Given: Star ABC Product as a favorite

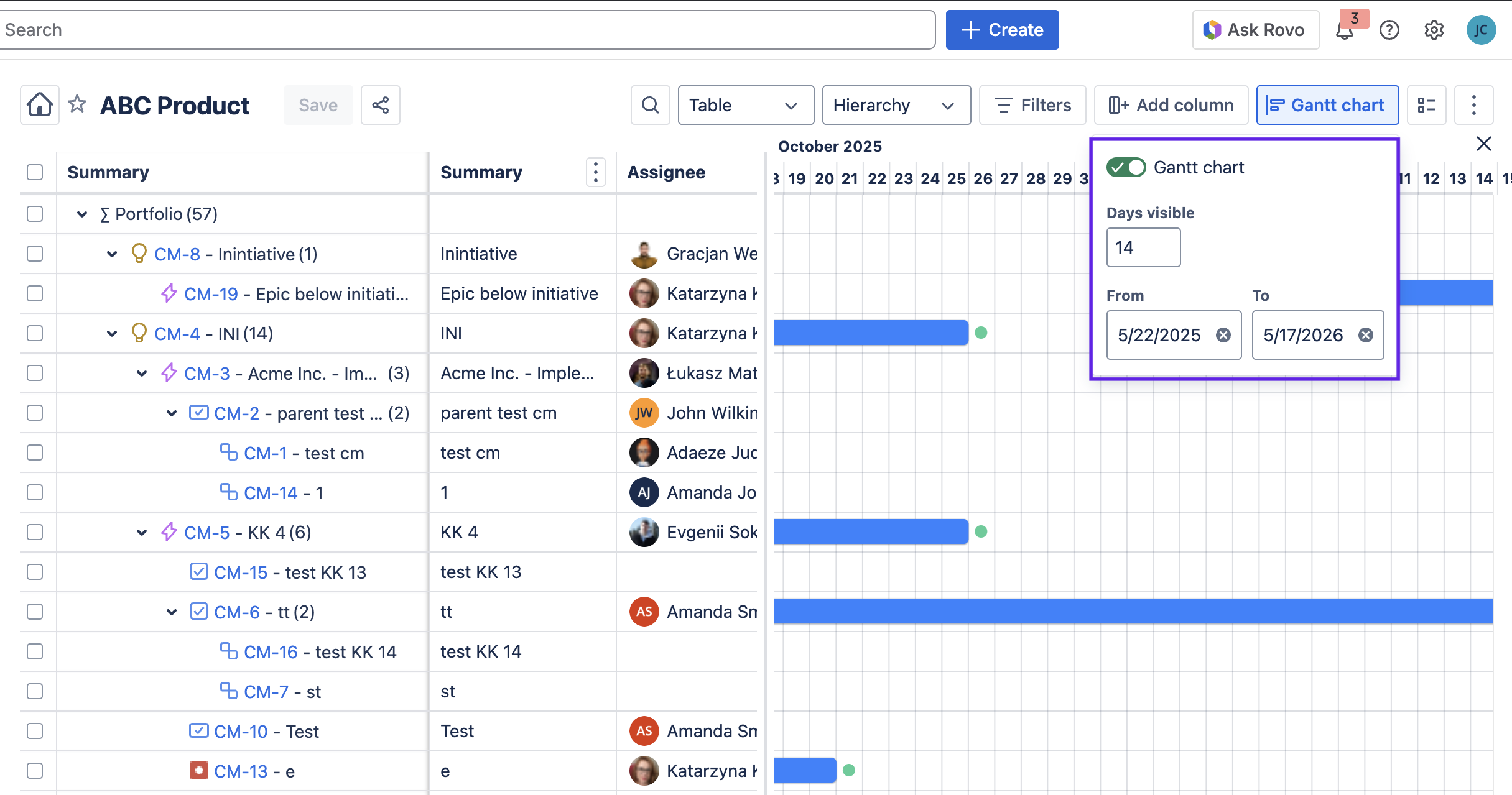Looking at the screenshot, I should 77,104.
